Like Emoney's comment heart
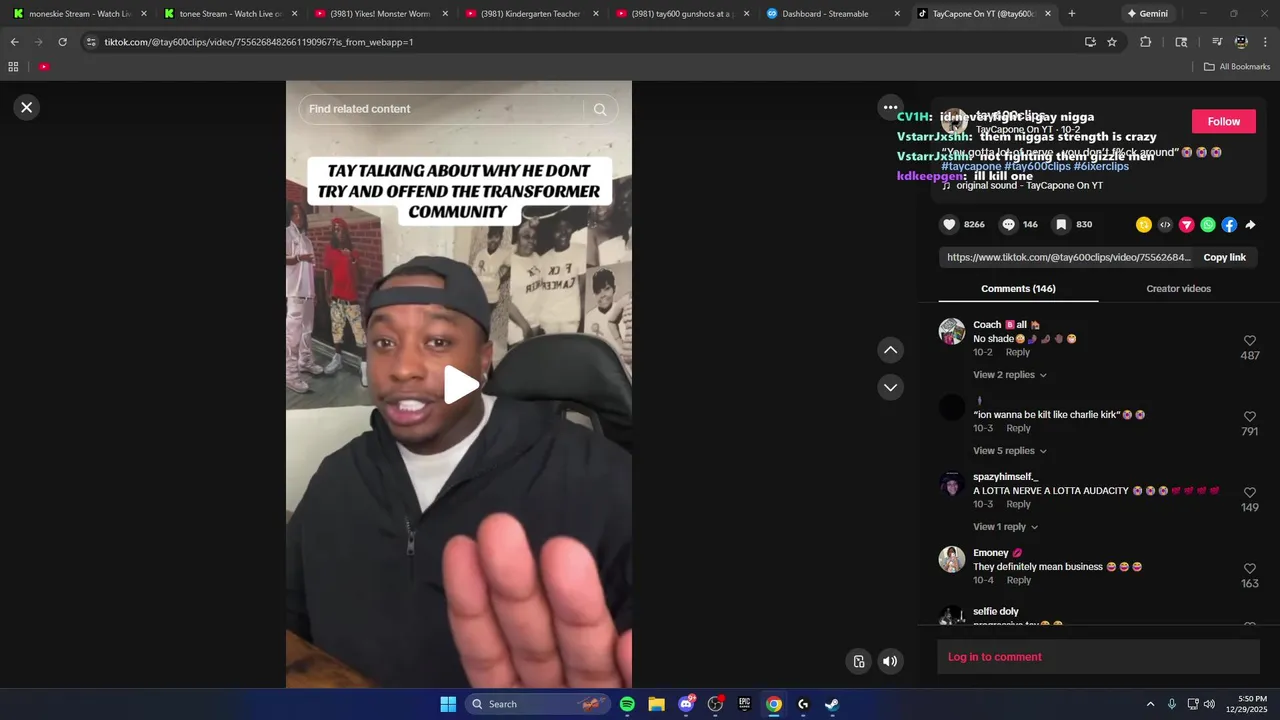Screen dimensions: 1280x720 pyautogui.click(x=1249, y=569)
